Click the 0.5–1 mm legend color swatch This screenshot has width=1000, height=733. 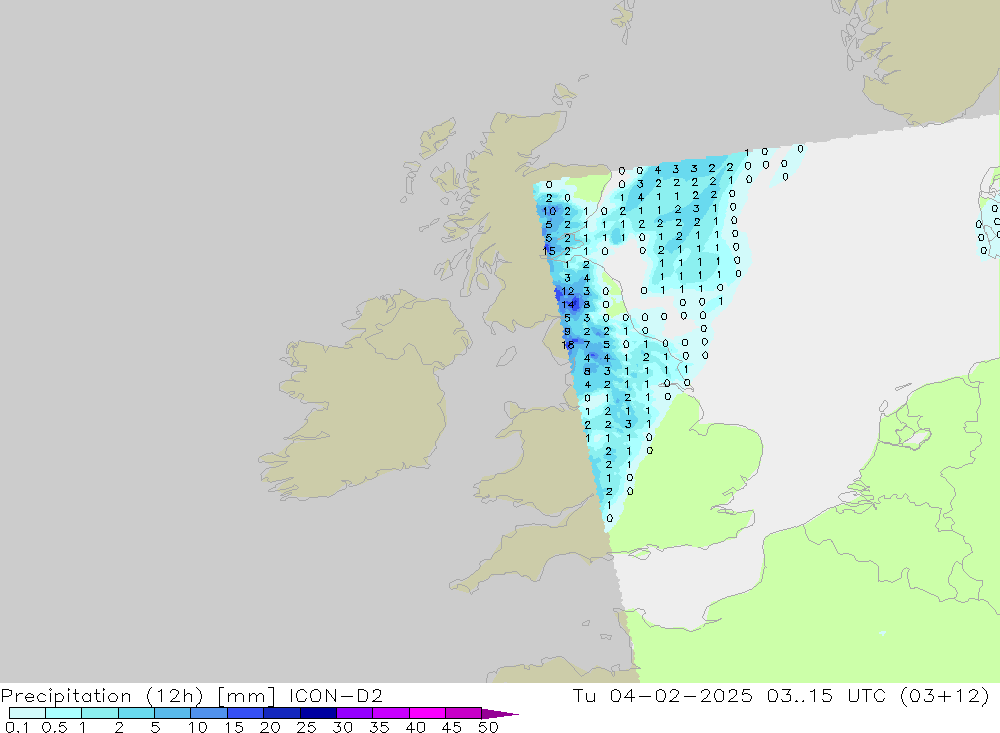[x=63, y=713]
